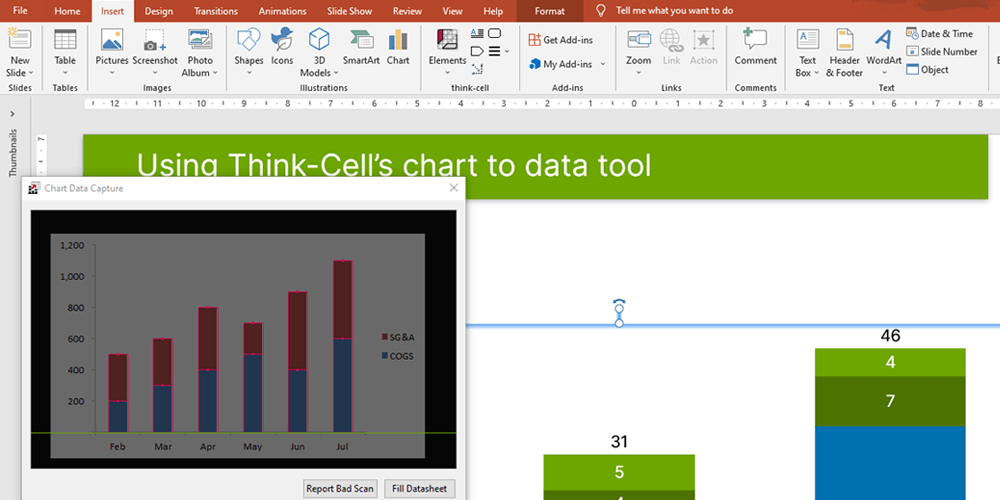
Task: Click think-cell rounded rectangle icon
Action: [x=494, y=33]
